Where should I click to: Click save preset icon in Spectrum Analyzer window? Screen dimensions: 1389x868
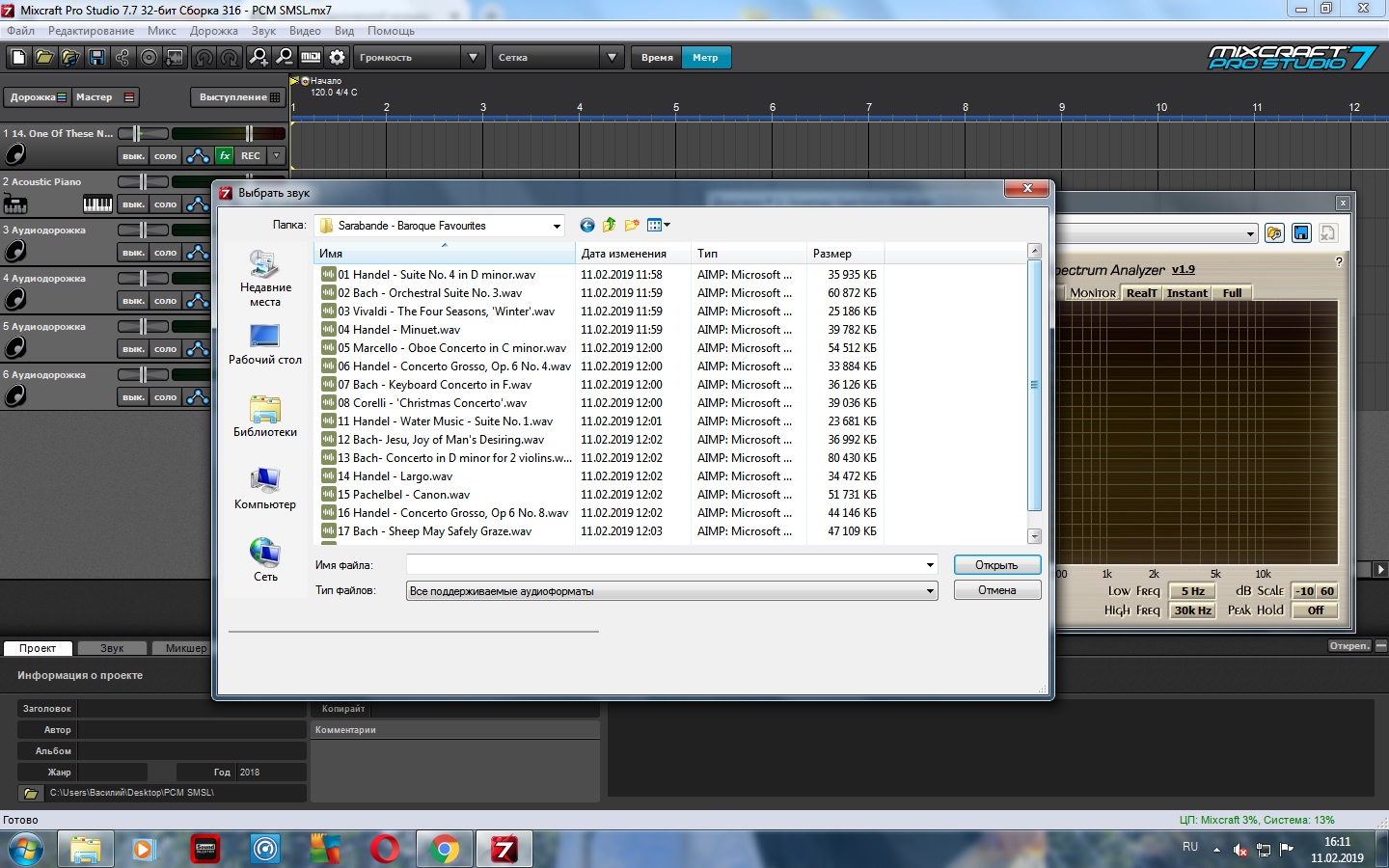(x=1301, y=233)
